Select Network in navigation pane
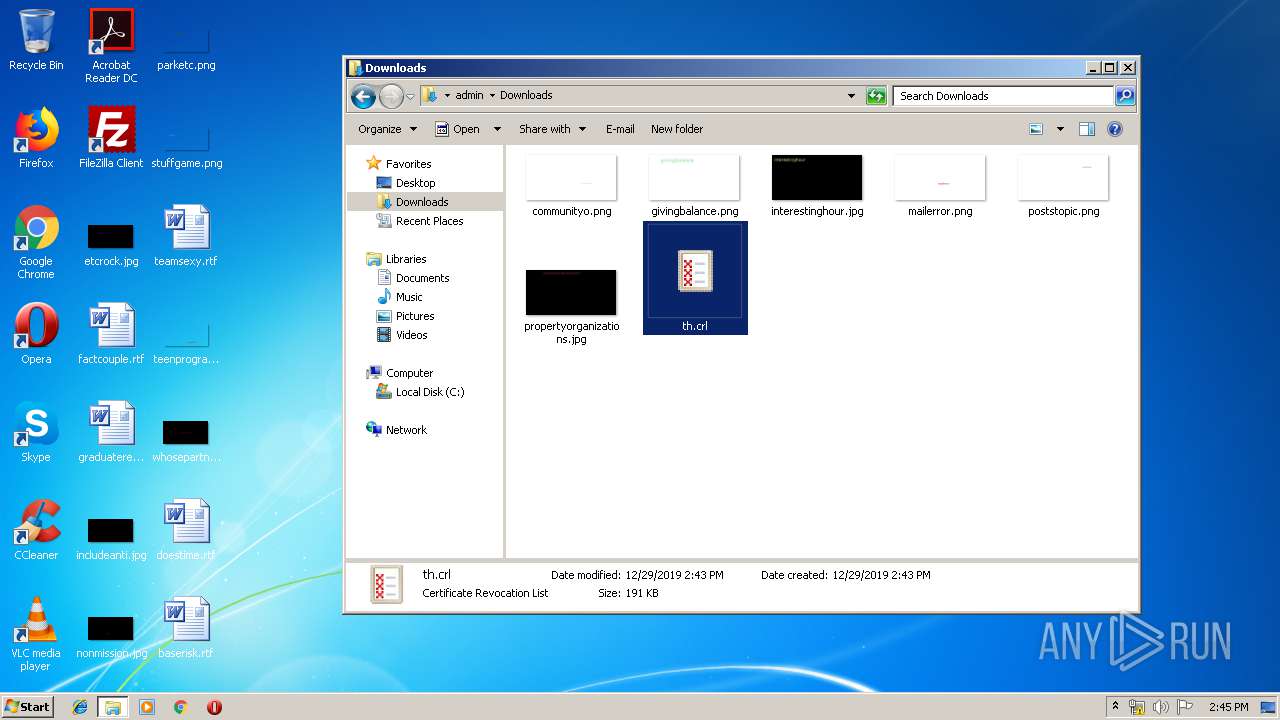Viewport: 1280px width, 720px height. [x=397, y=430]
